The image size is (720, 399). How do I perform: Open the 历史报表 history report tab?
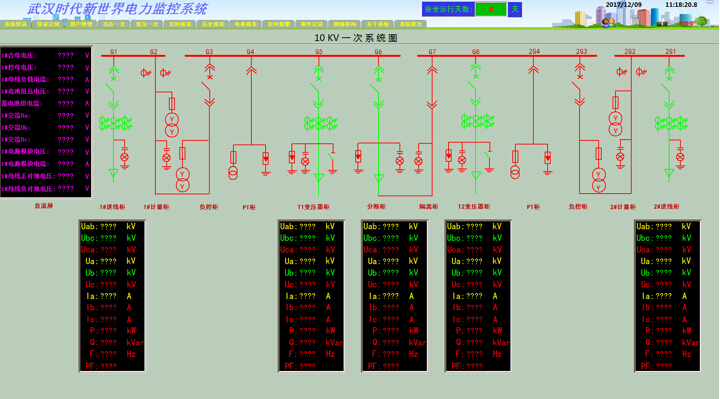[x=213, y=24]
